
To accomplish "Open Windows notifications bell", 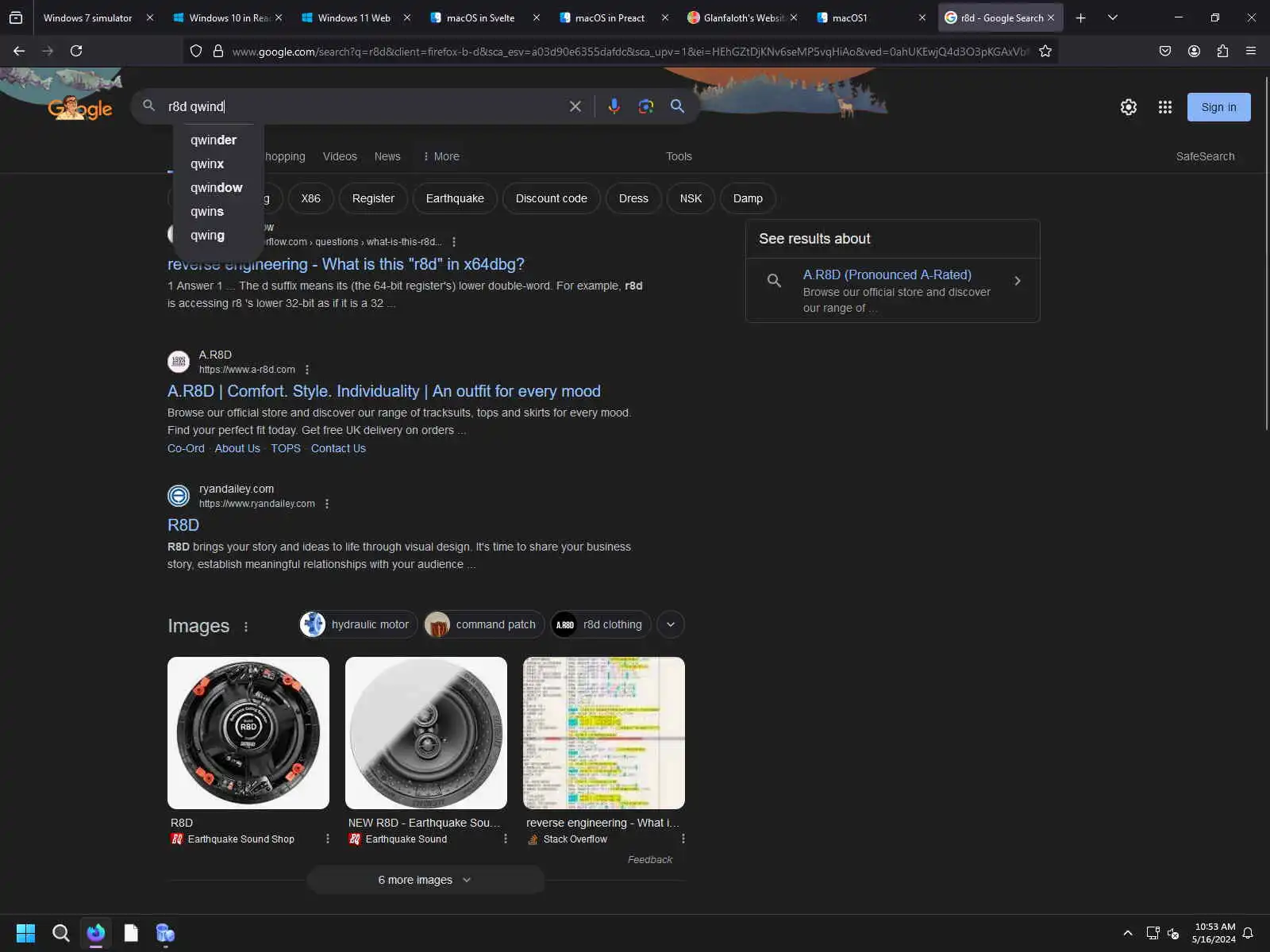I will pyautogui.click(x=1248, y=933).
